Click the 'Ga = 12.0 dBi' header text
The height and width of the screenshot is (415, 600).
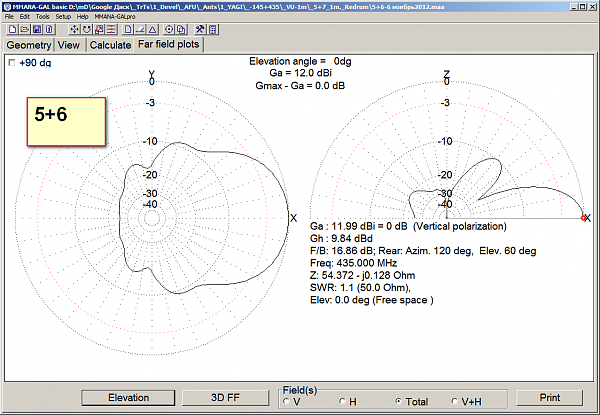tap(300, 73)
